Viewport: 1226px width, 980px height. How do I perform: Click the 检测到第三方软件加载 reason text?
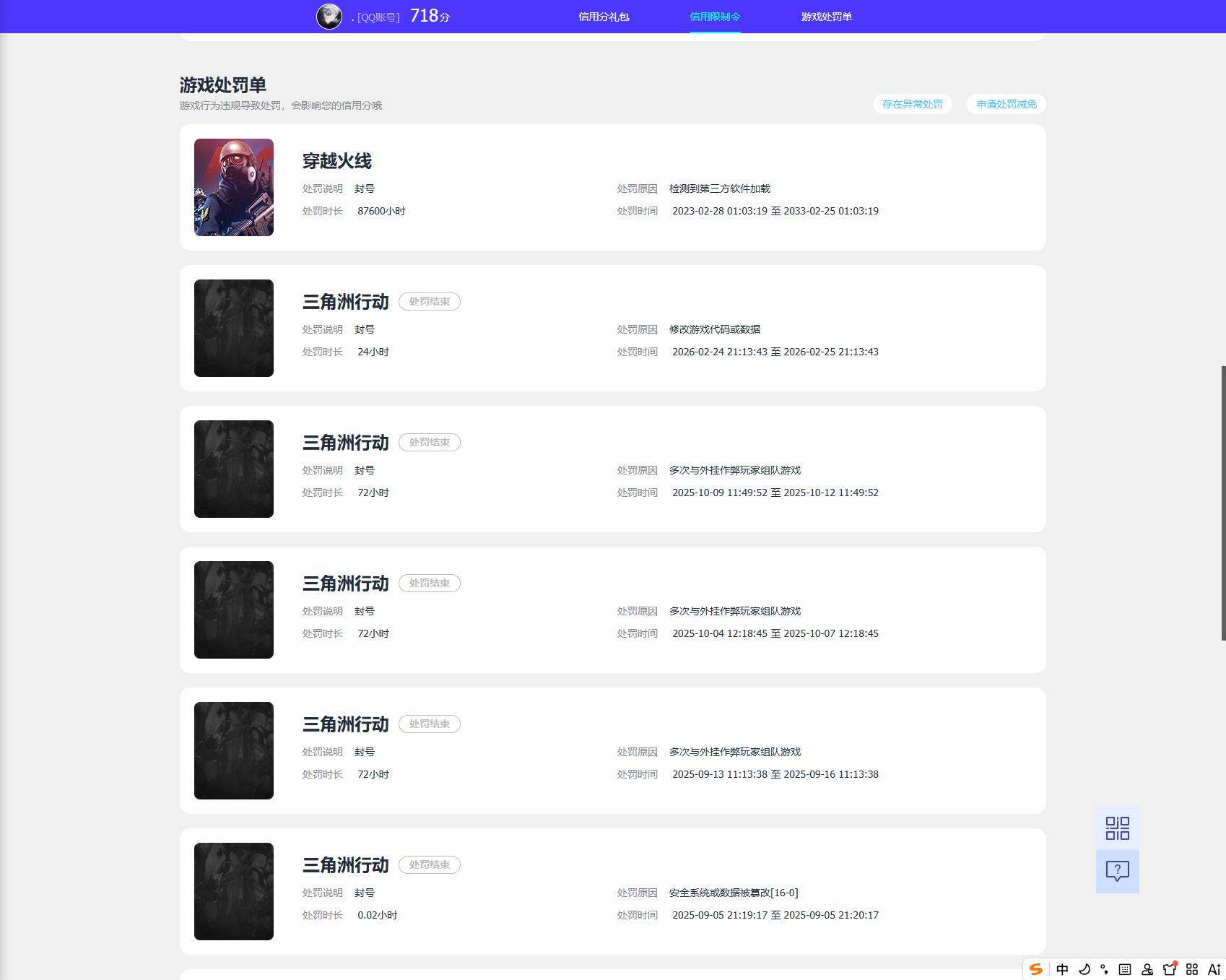[x=720, y=188]
